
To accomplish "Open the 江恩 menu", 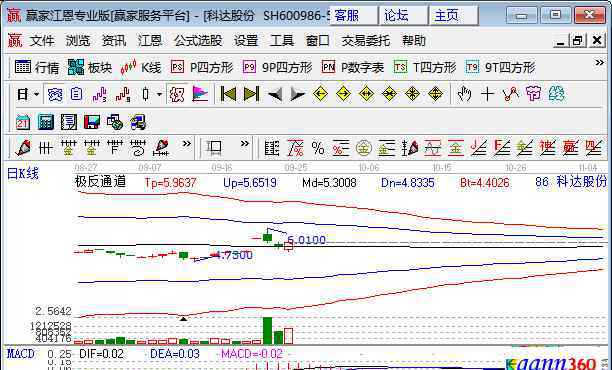I will (x=150, y=41).
